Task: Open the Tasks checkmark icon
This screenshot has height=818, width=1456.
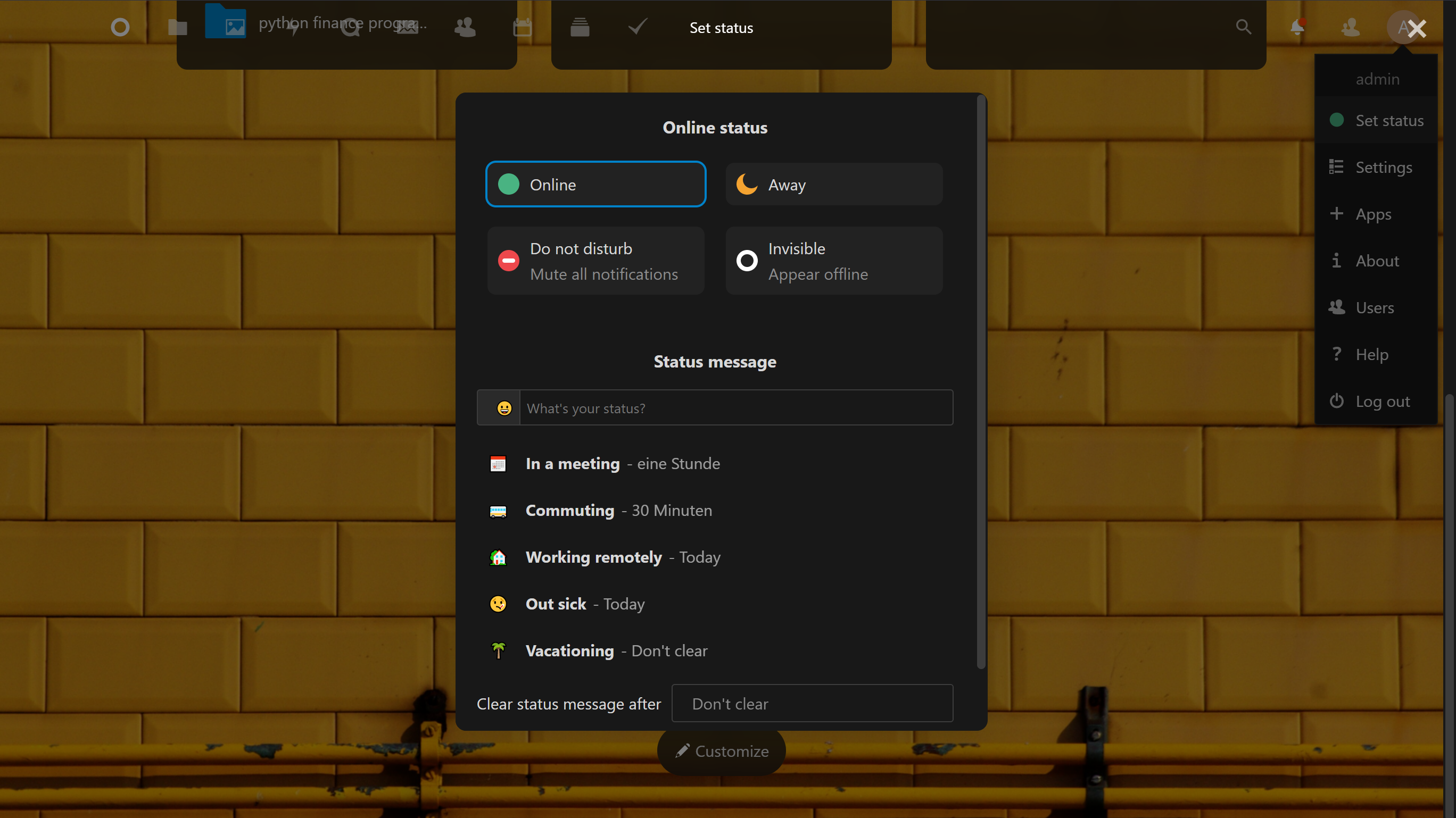Action: (x=638, y=27)
